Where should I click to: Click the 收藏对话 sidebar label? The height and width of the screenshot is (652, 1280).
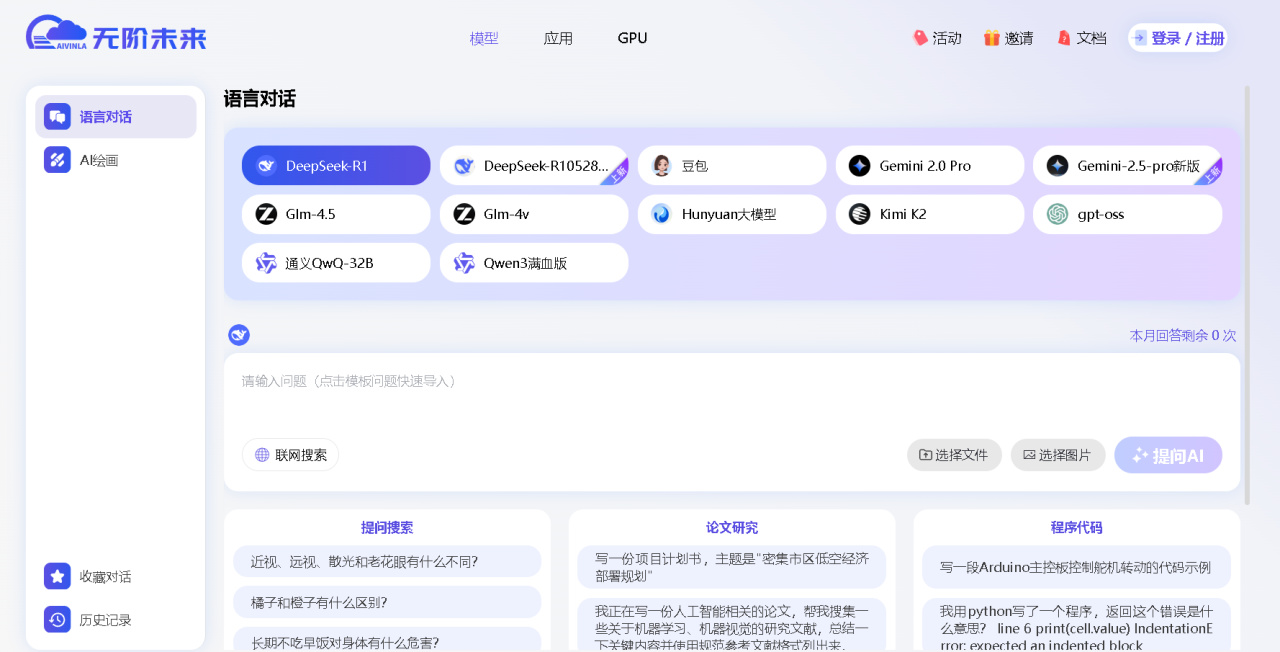[x=105, y=577]
